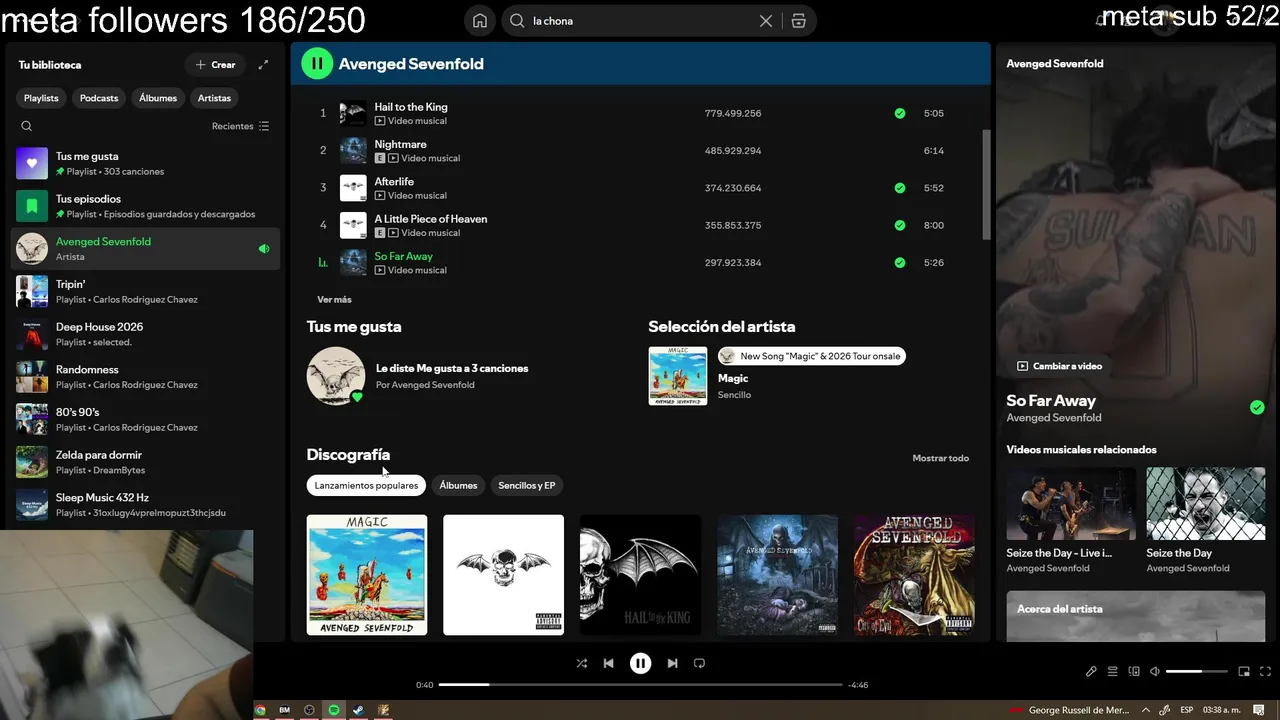Click the now-playing speaker icon on Avenged Sevenfold

[264, 249]
